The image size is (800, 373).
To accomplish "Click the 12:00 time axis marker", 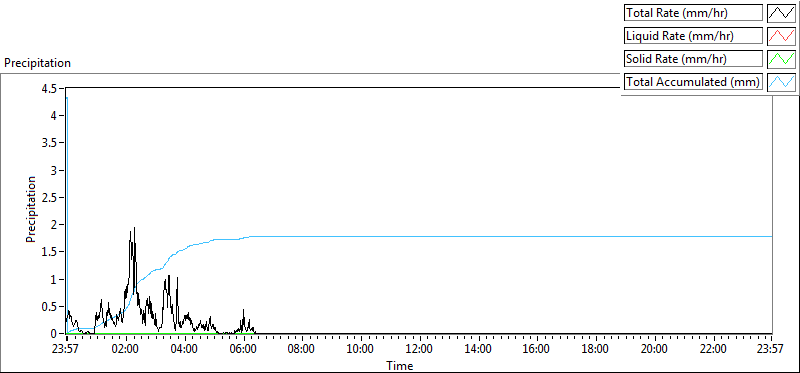I will (x=419, y=350).
